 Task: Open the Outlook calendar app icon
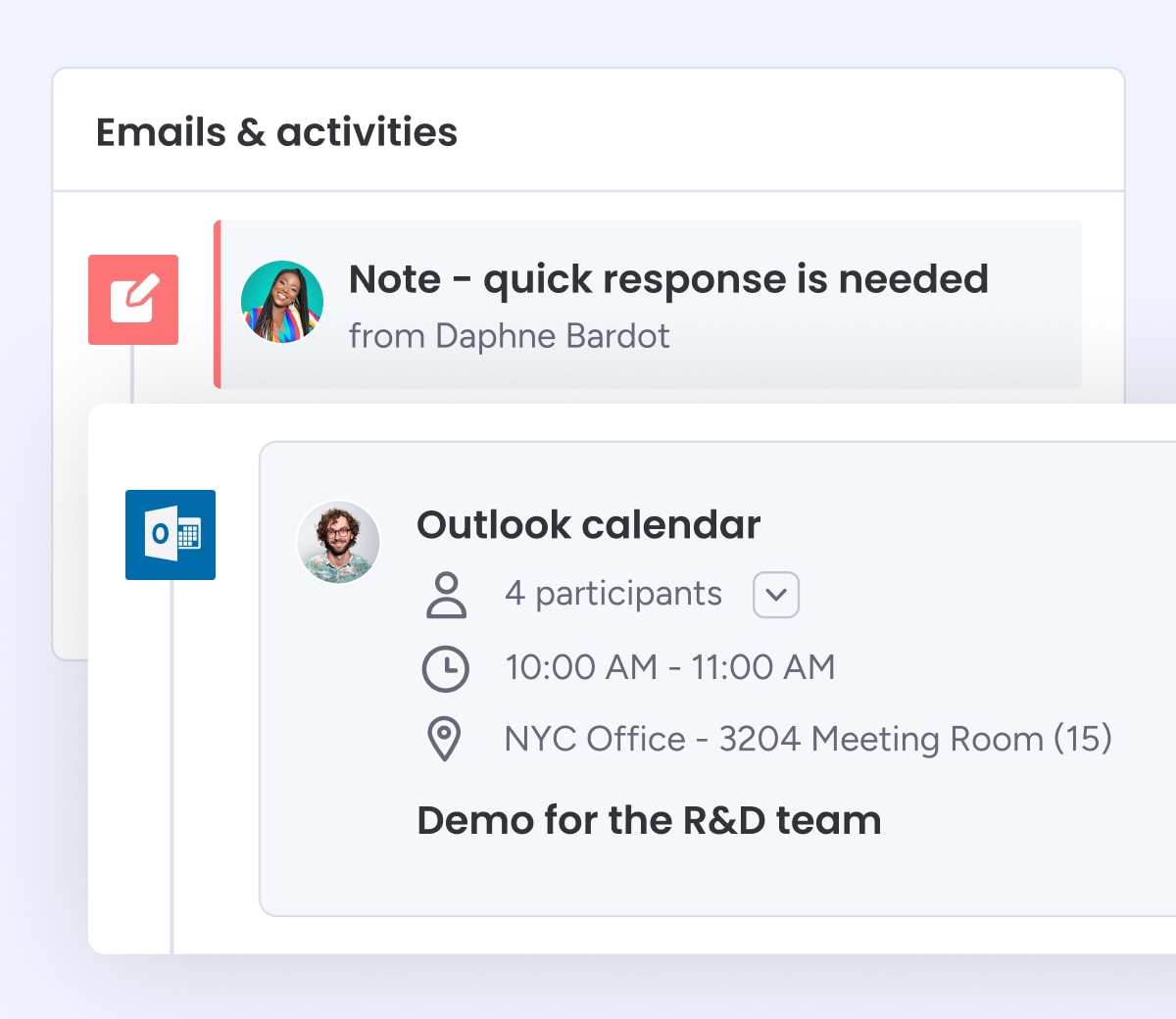tap(171, 535)
